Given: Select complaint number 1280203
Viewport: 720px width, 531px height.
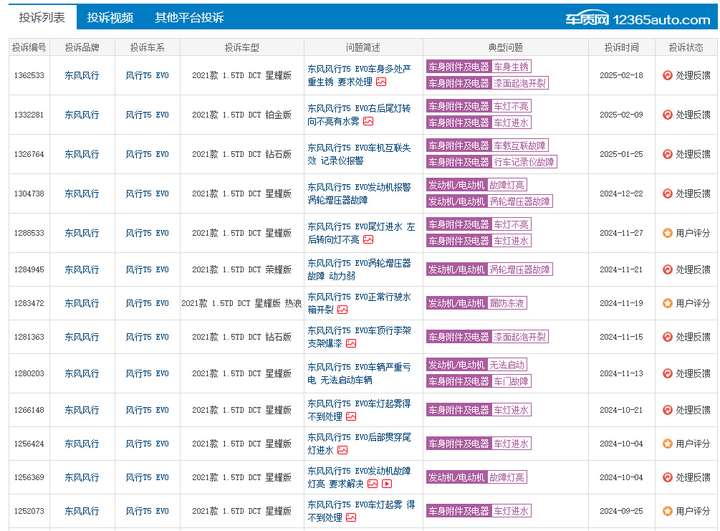Looking at the screenshot, I should pos(29,373).
